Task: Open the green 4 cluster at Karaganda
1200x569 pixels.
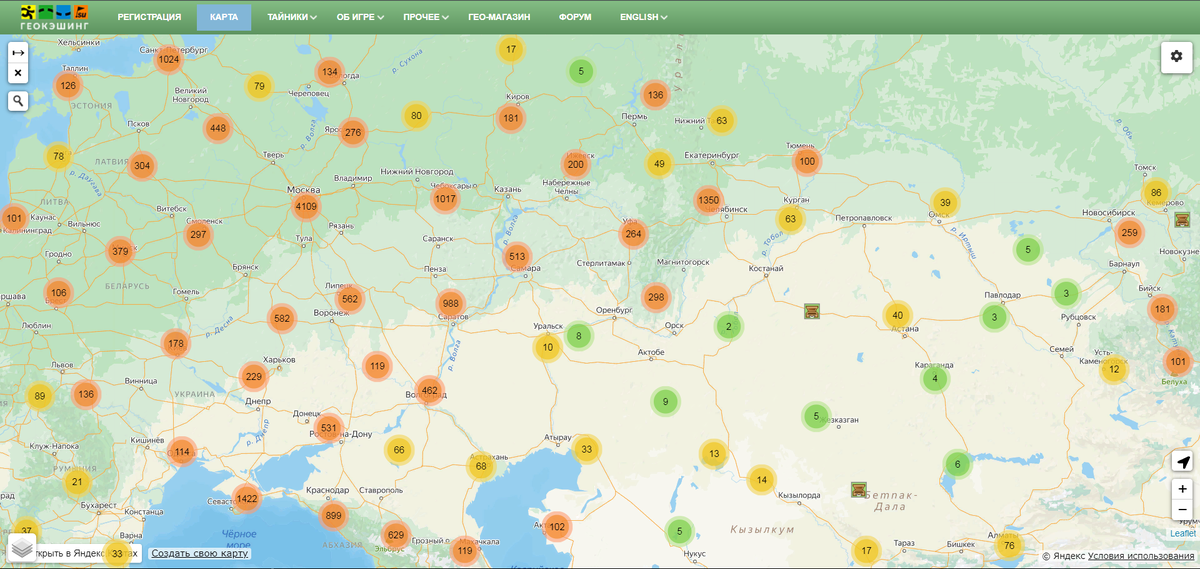Action: pyautogui.click(x=935, y=379)
